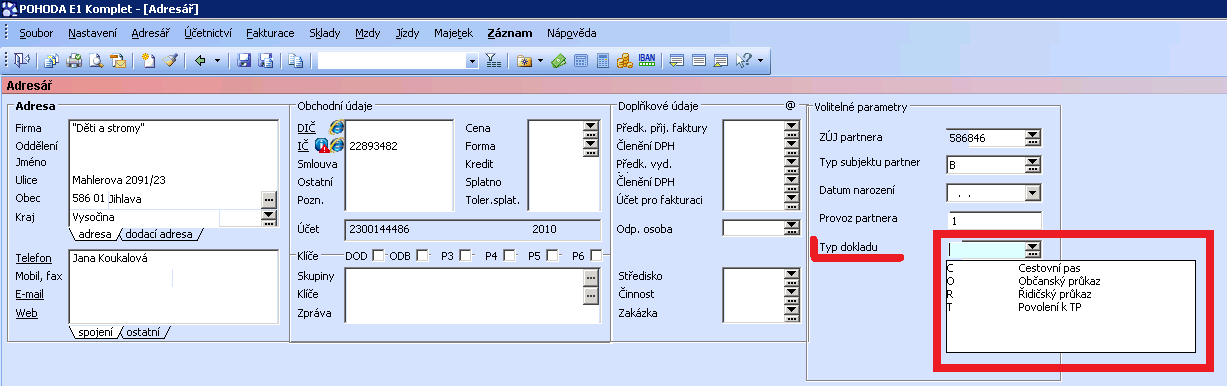The width and height of the screenshot is (1227, 386).
Task: Switch to the ostatní tab
Action: (x=143, y=331)
